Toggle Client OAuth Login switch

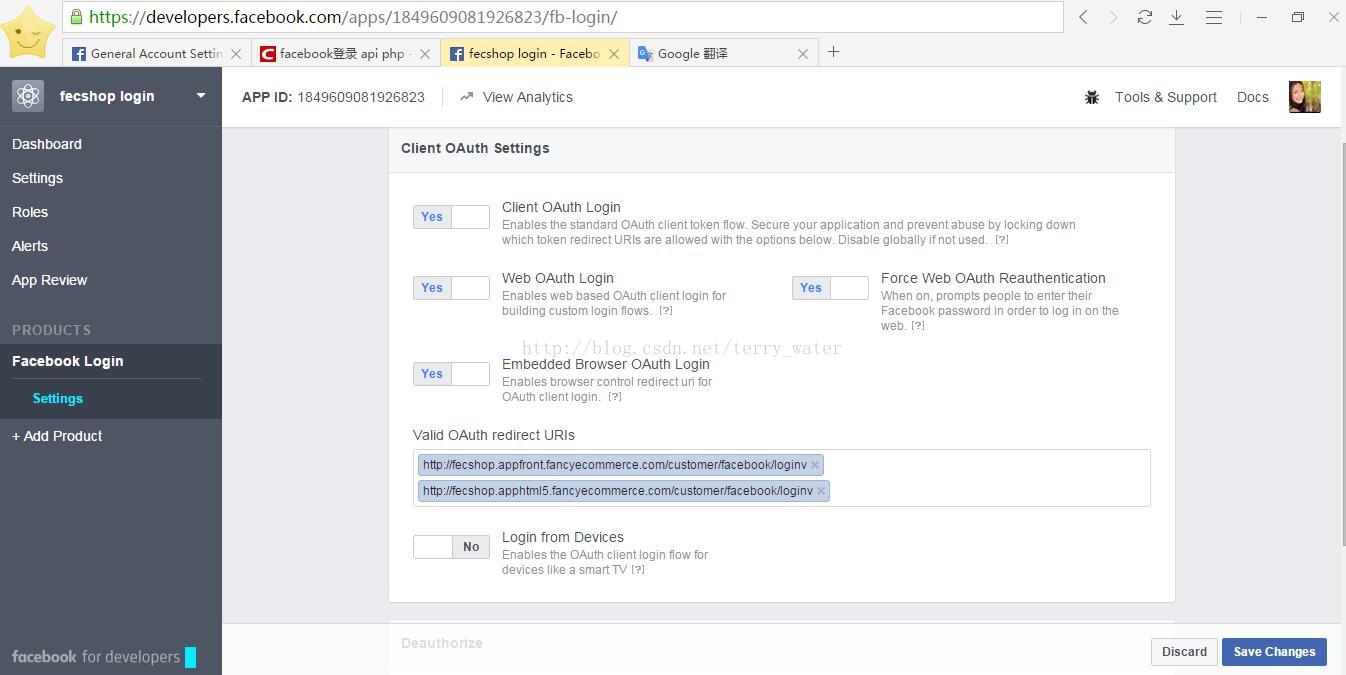coord(451,217)
